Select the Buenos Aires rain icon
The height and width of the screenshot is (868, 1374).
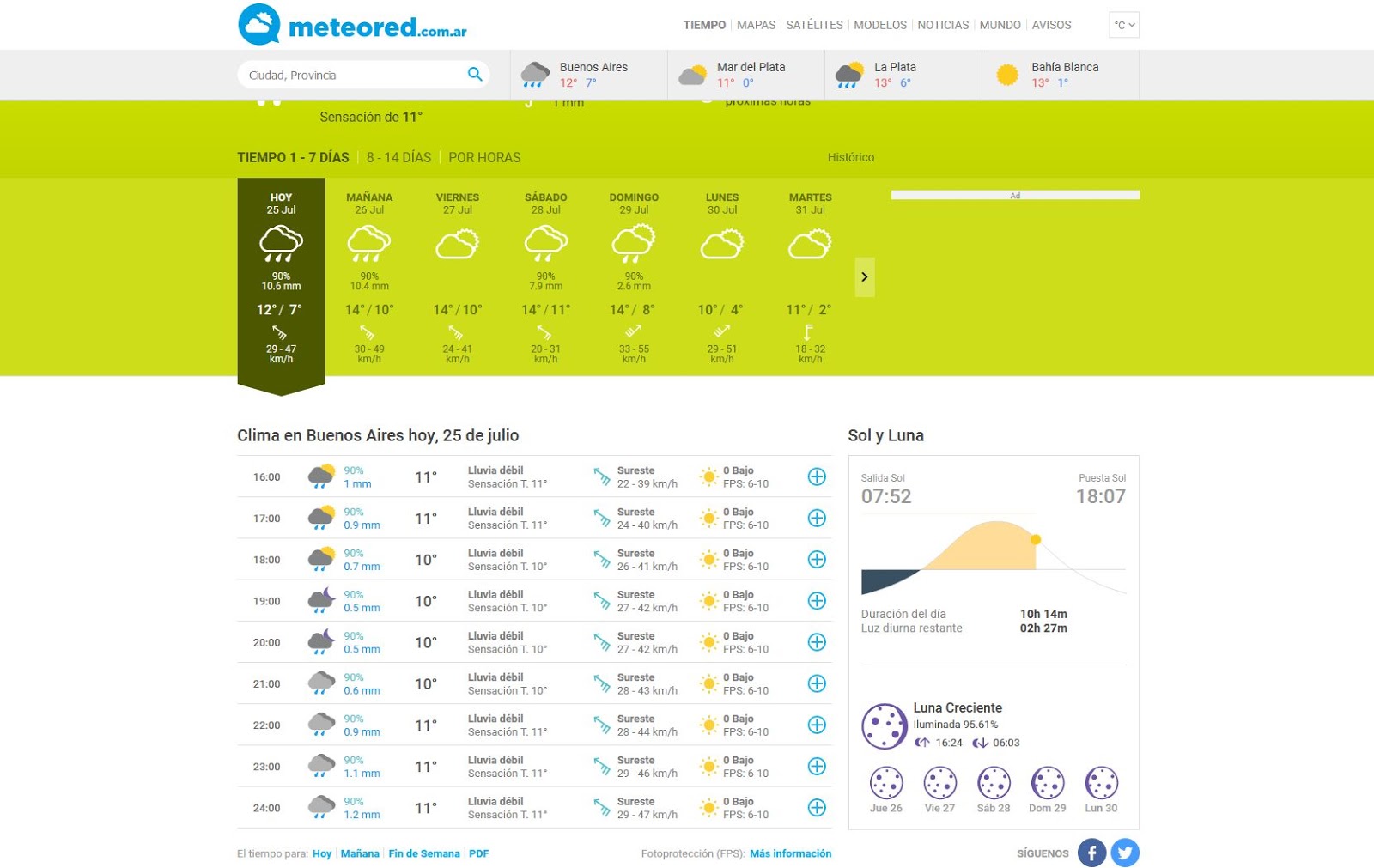click(535, 75)
